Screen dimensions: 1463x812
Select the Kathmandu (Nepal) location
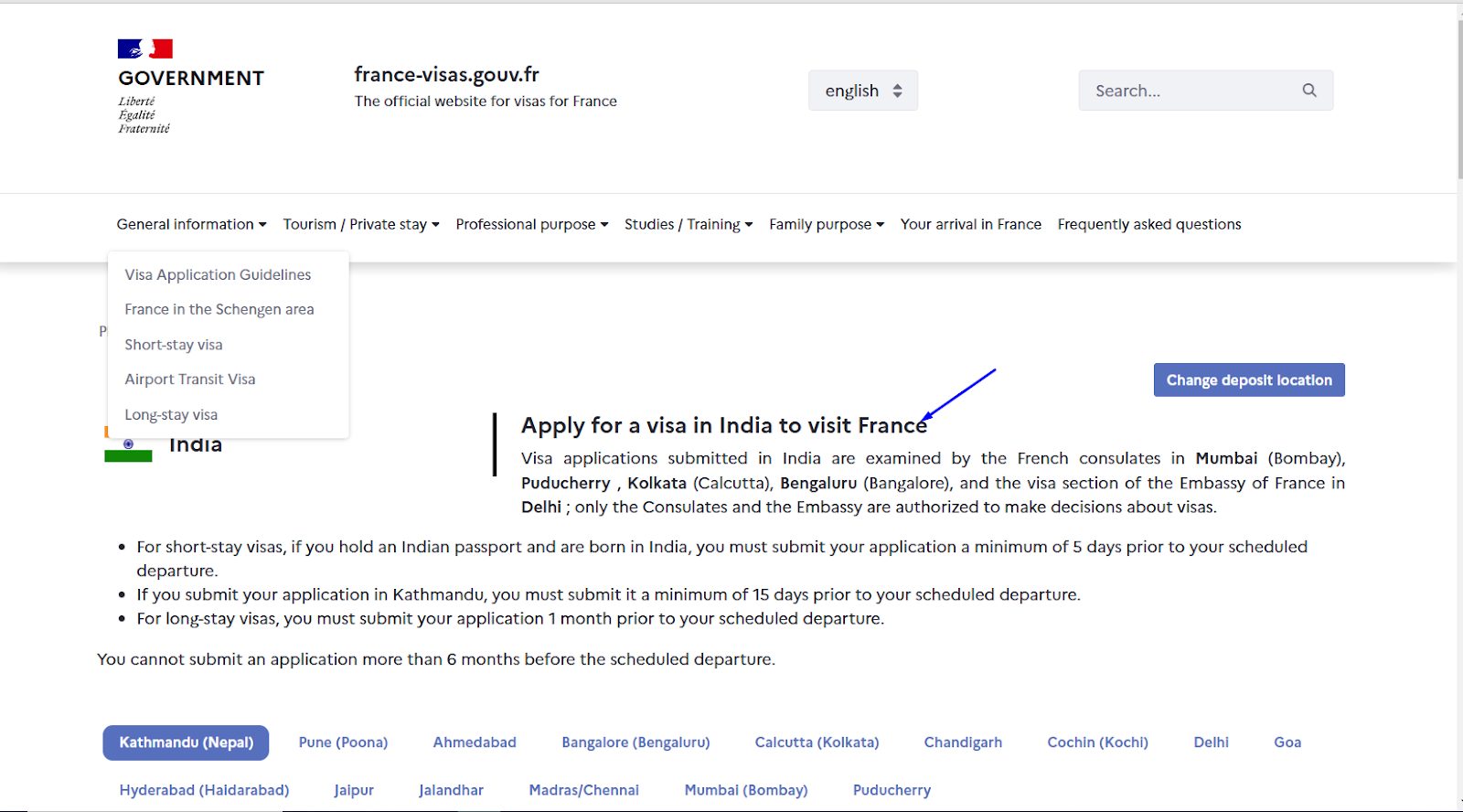[186, 743]
